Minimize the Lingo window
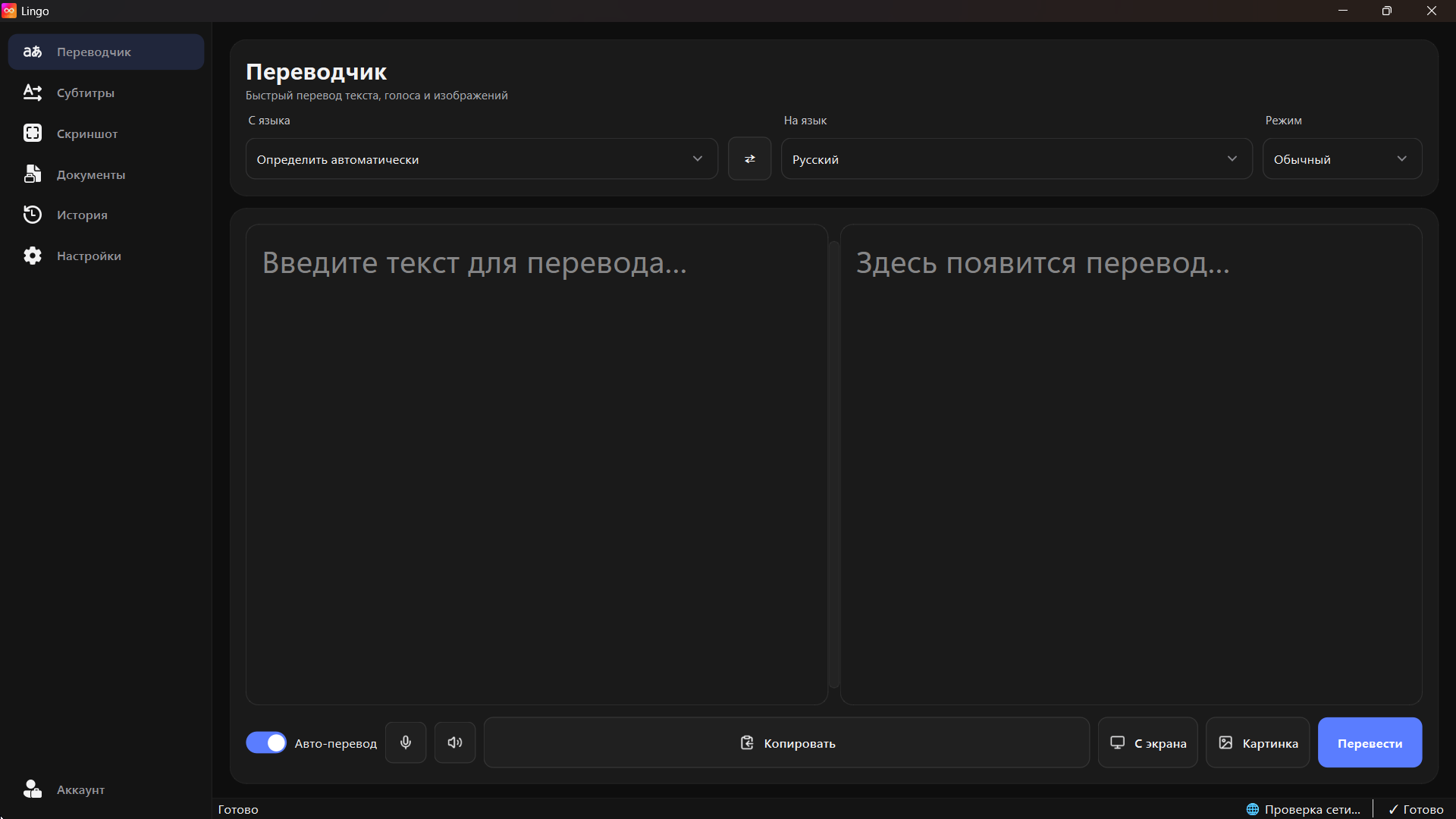This screenshot has height=819, width=1456. 1343,11
